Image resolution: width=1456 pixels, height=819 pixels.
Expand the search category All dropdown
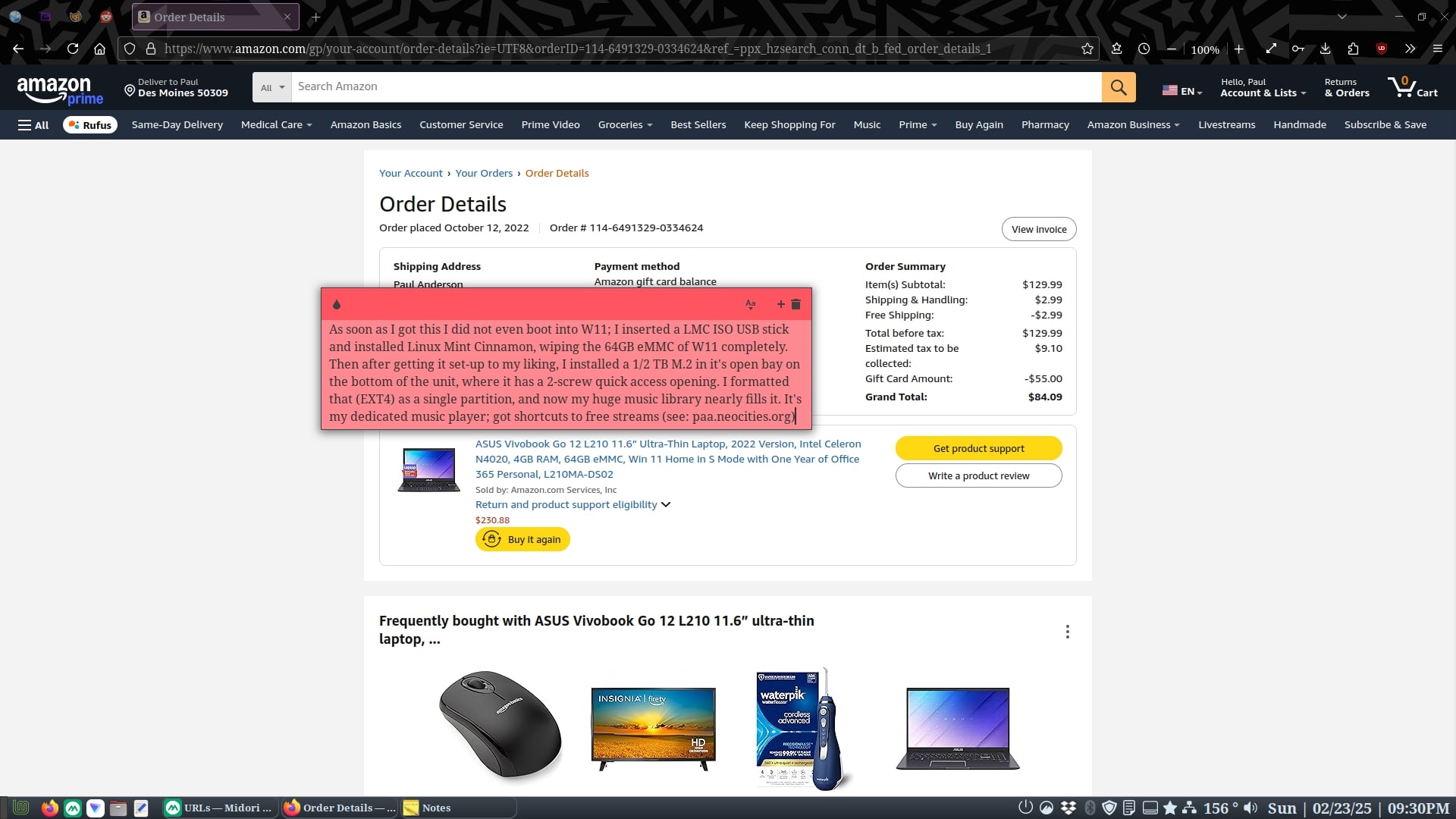pos(272,87)
